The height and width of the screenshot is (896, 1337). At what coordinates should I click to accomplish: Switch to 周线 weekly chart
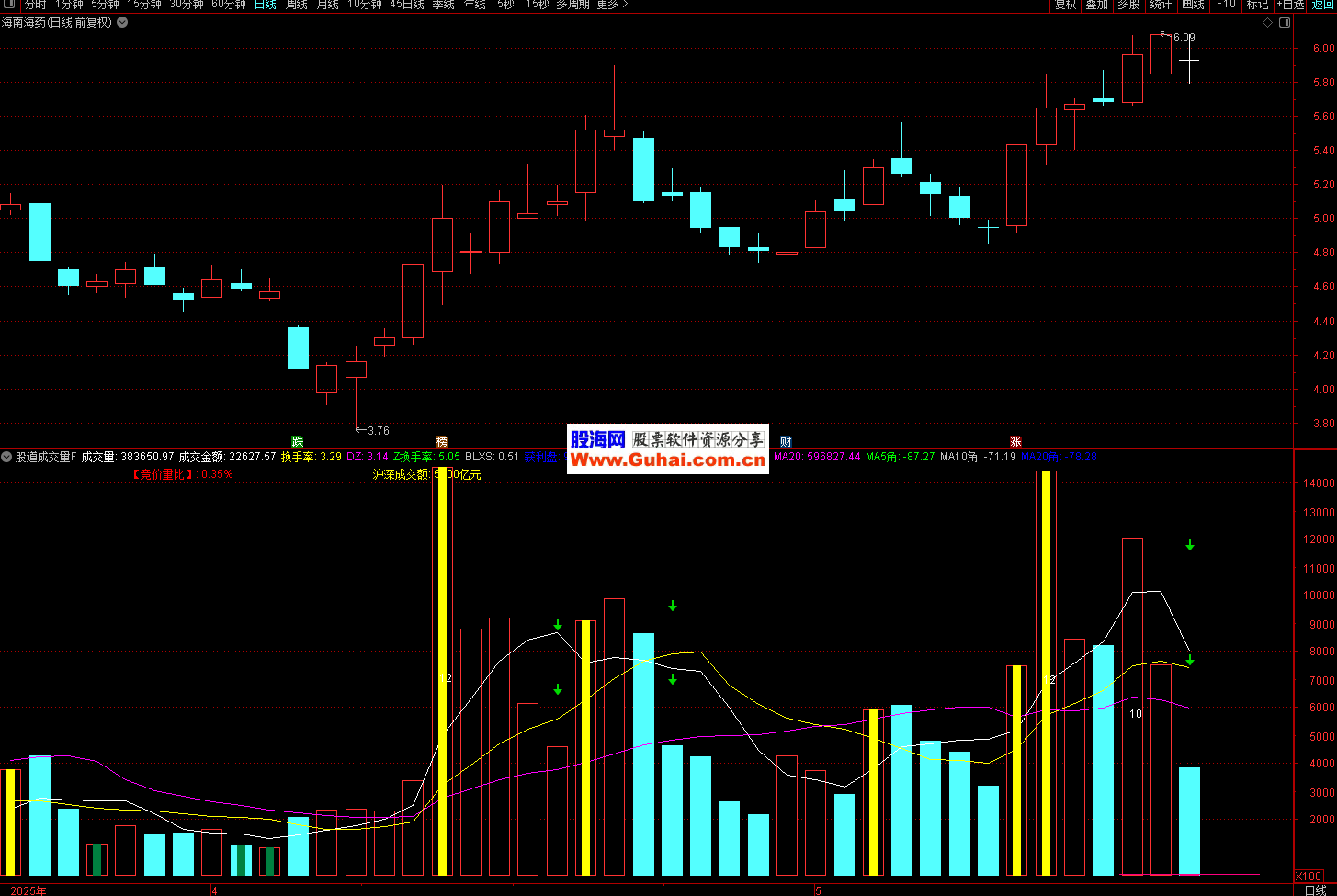(296, 5)
